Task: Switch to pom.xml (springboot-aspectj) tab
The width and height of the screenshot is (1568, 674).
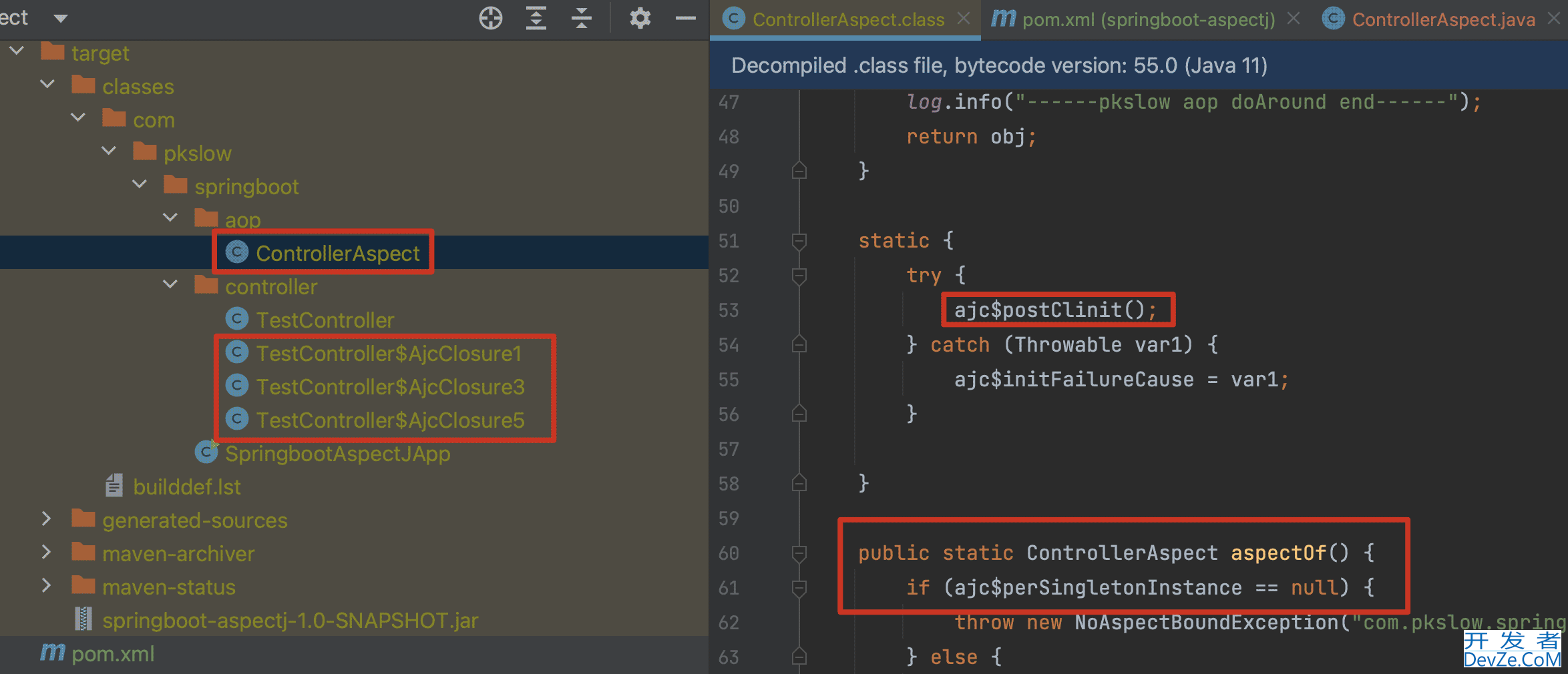Action: pos(1149,19)
